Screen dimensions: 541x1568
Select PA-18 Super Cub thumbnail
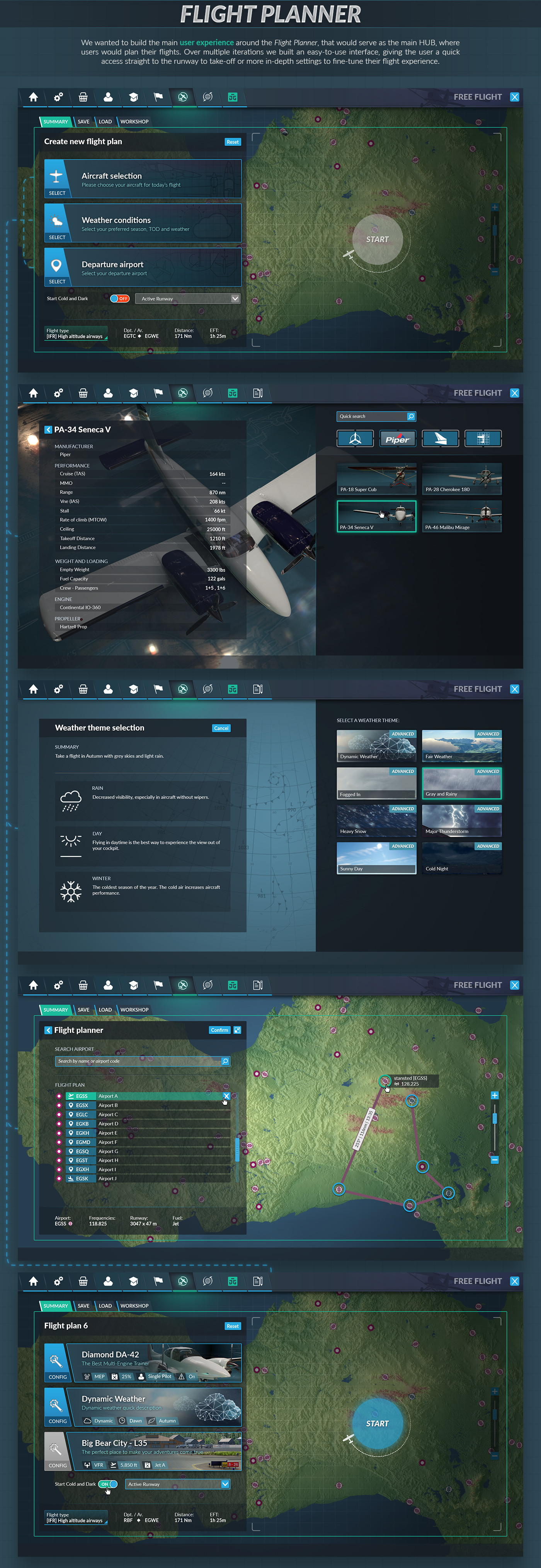tap(377, 478)
